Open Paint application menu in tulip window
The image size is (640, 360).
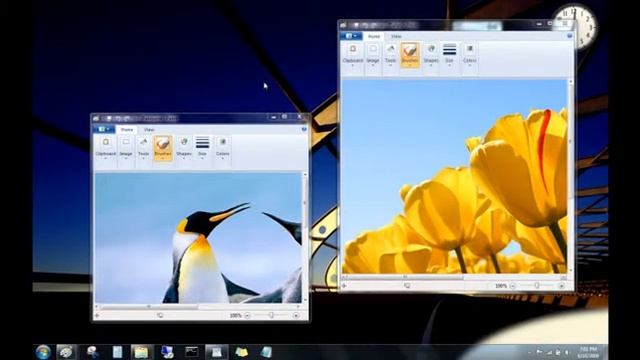(x=351, y=36)
